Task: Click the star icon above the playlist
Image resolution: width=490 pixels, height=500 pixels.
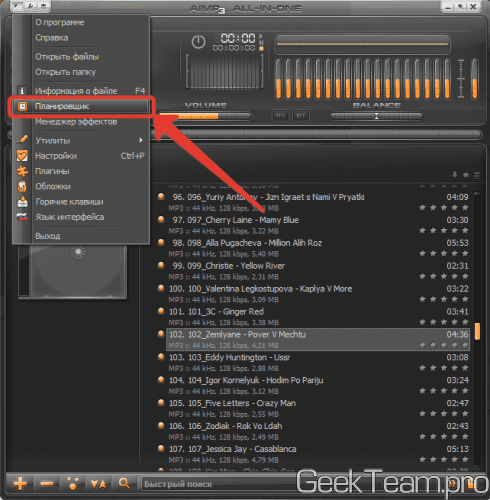Action: (466, 175)
